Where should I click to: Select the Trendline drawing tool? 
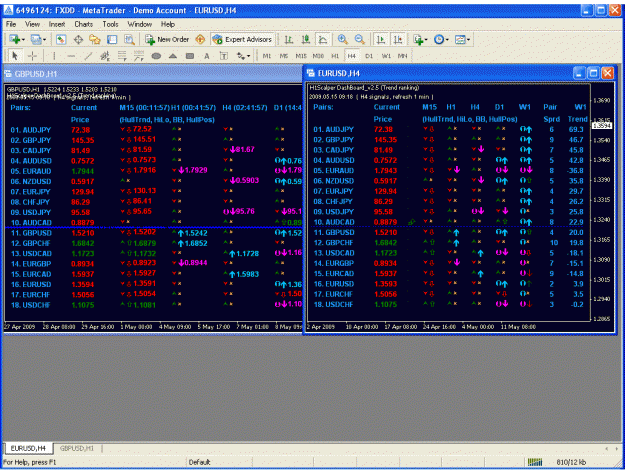(88, 56)
